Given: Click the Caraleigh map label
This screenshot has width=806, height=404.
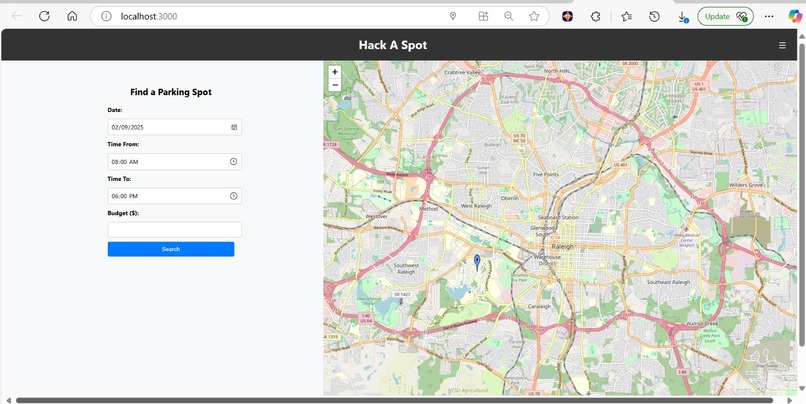Looking at the screenshot, I should [539, 306].
